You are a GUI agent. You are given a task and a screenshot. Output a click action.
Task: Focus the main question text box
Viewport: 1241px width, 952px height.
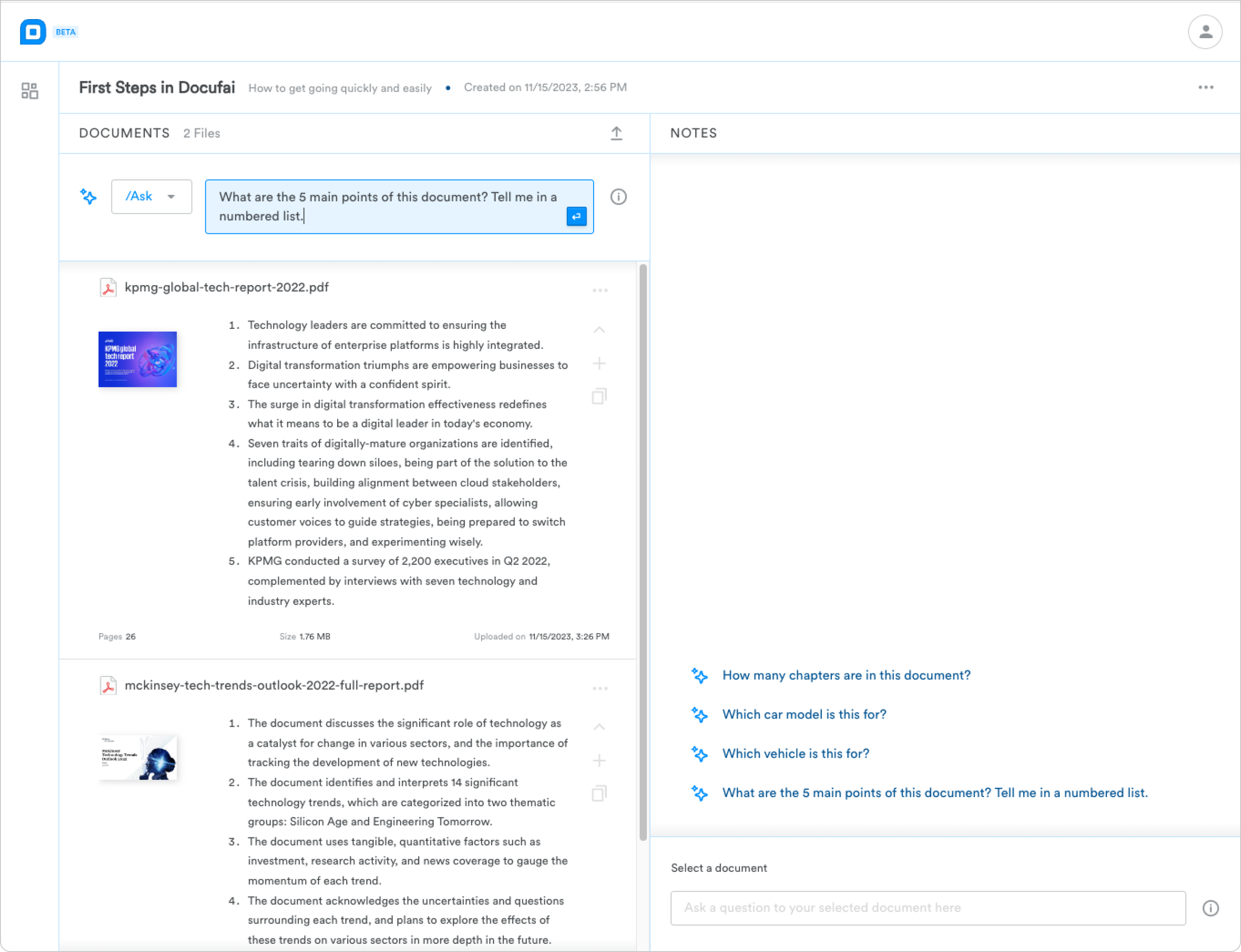[x=399, y=207]
